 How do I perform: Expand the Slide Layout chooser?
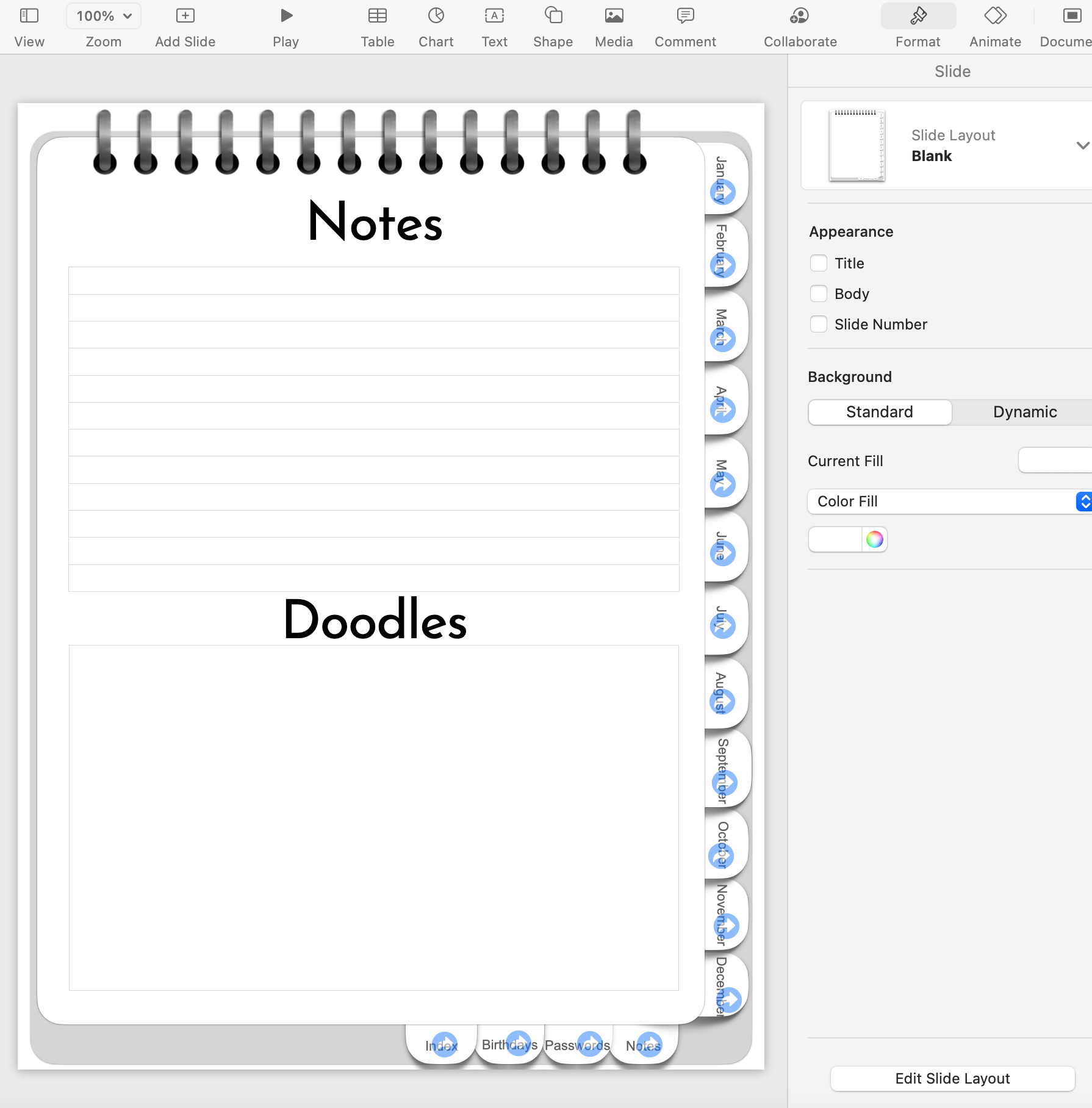1082,145
